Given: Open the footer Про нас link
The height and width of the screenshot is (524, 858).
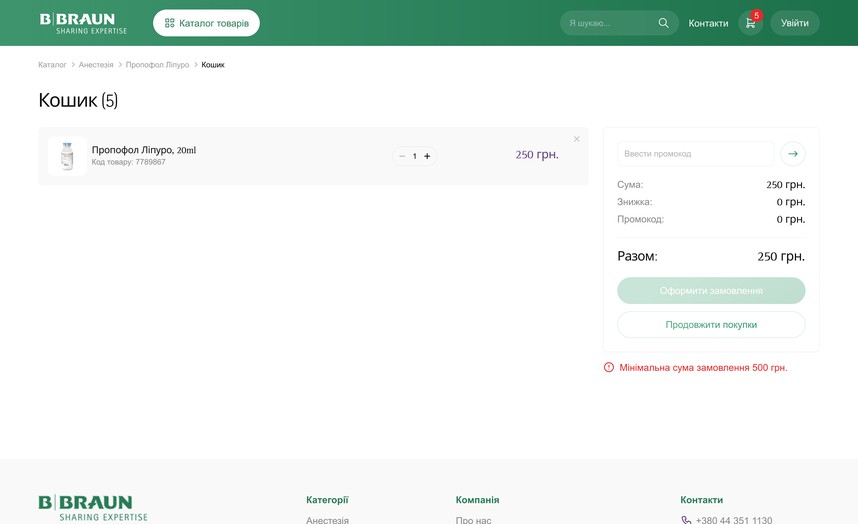Looking at the screenshot, I should click(x=473, y=520).
